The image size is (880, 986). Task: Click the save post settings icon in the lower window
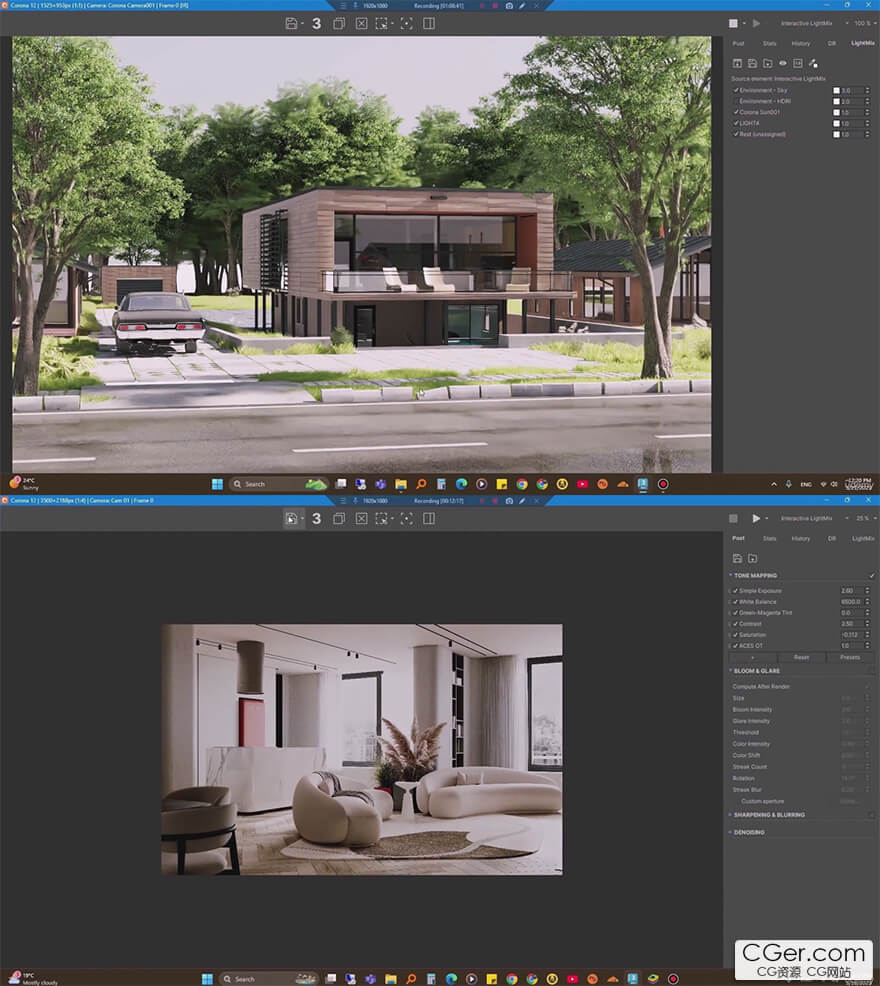tap(737, 558)
